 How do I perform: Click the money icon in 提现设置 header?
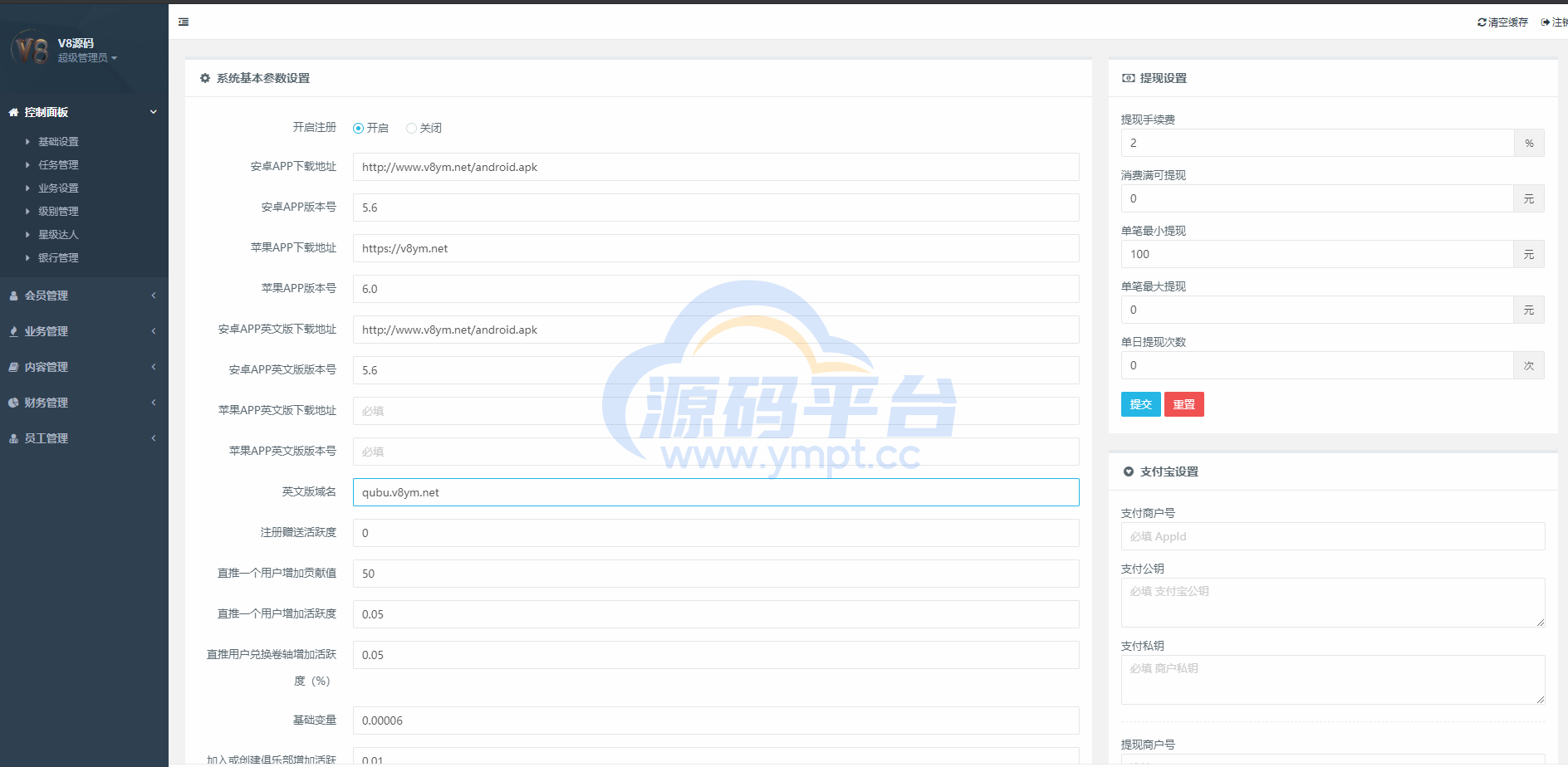coord(1128,78)
